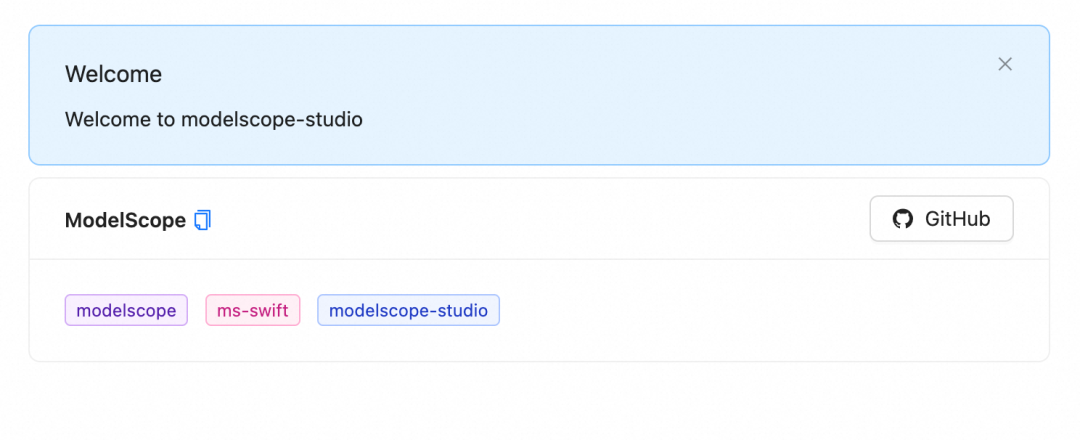Screen dimensions: 1080x440
Task: Click the blank card body right of the tags
Action: pos(758,311)
